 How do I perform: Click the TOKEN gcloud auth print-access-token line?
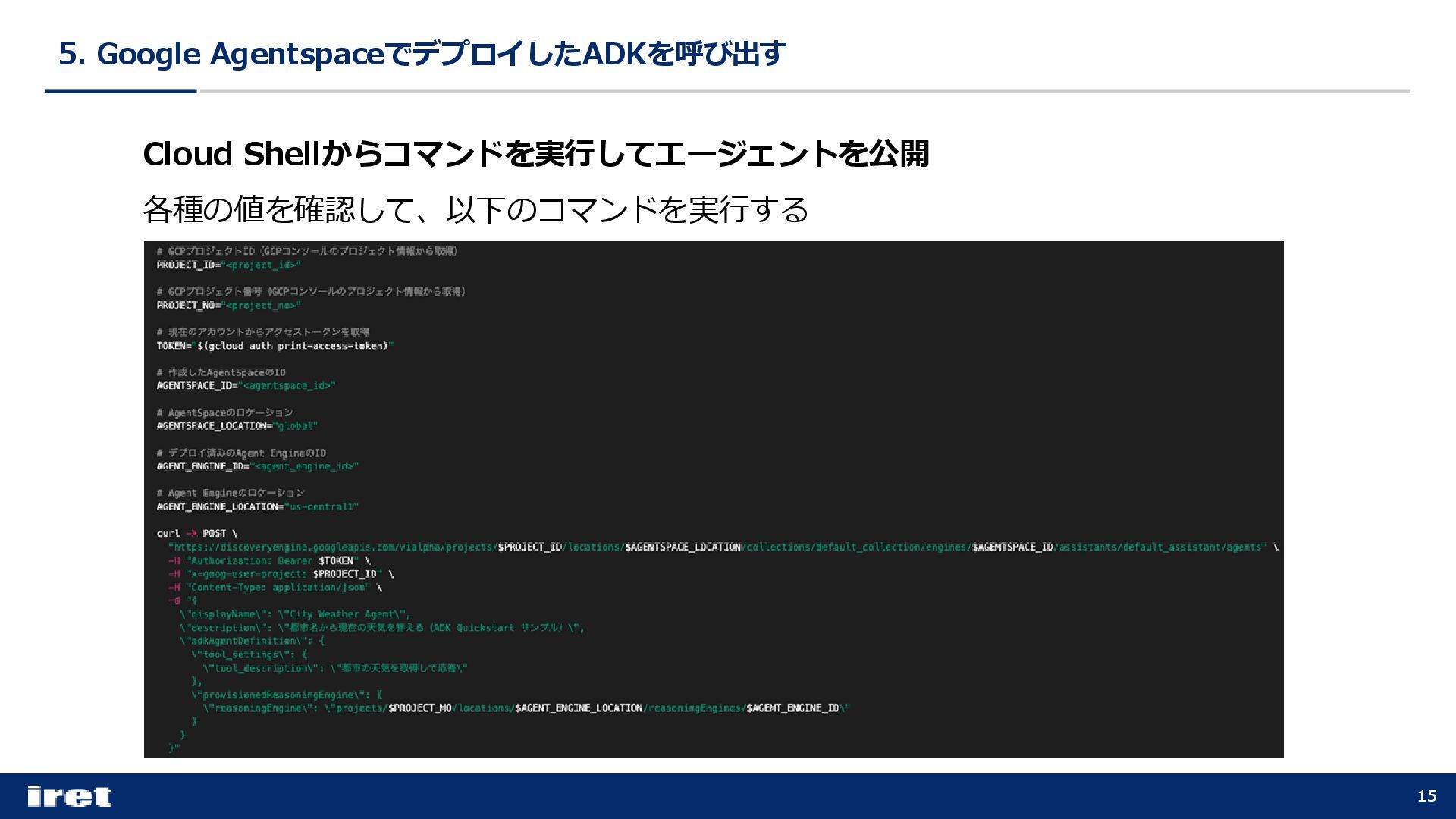[275, 346]
